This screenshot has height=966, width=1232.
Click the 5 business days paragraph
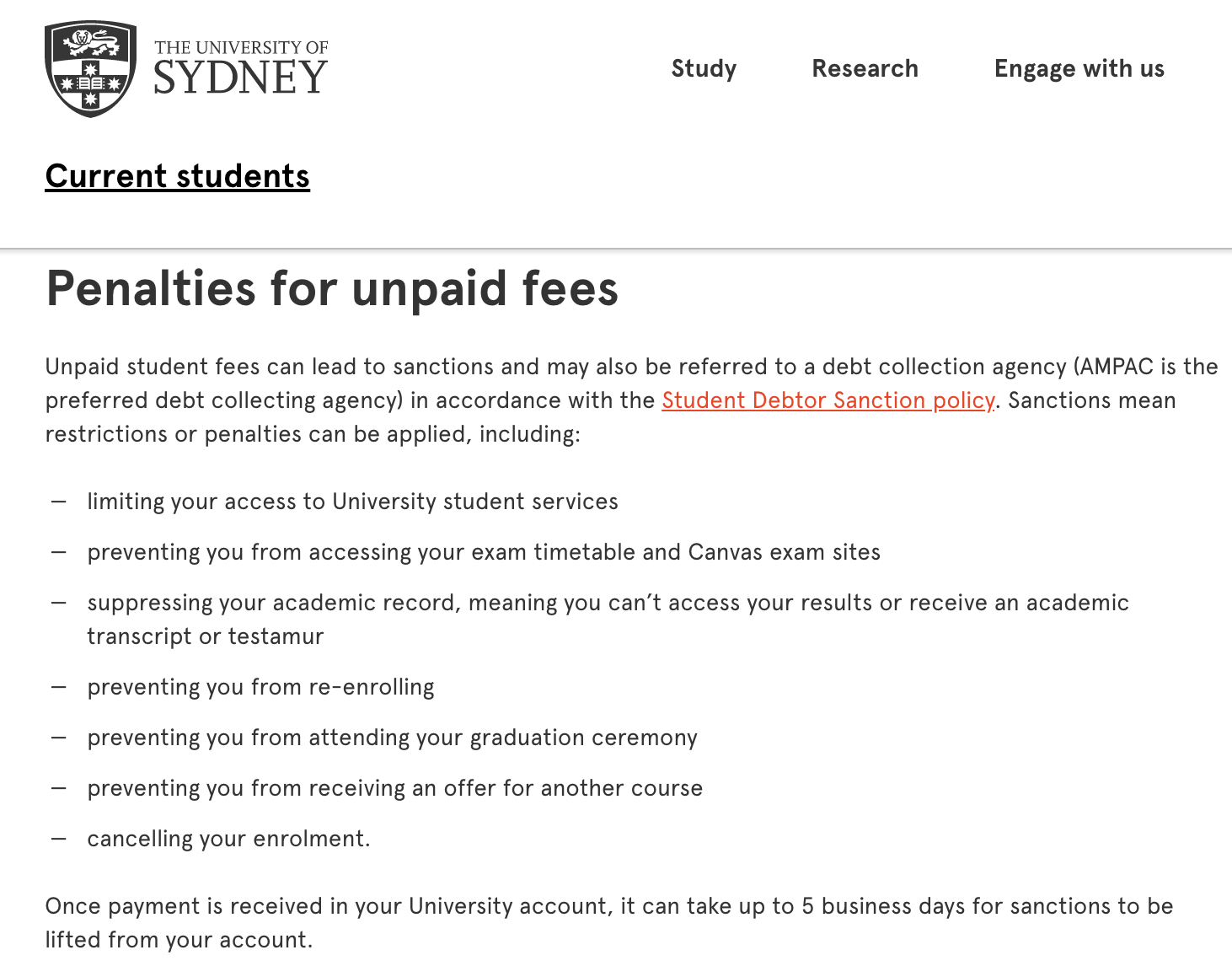(x=609, y=923)
